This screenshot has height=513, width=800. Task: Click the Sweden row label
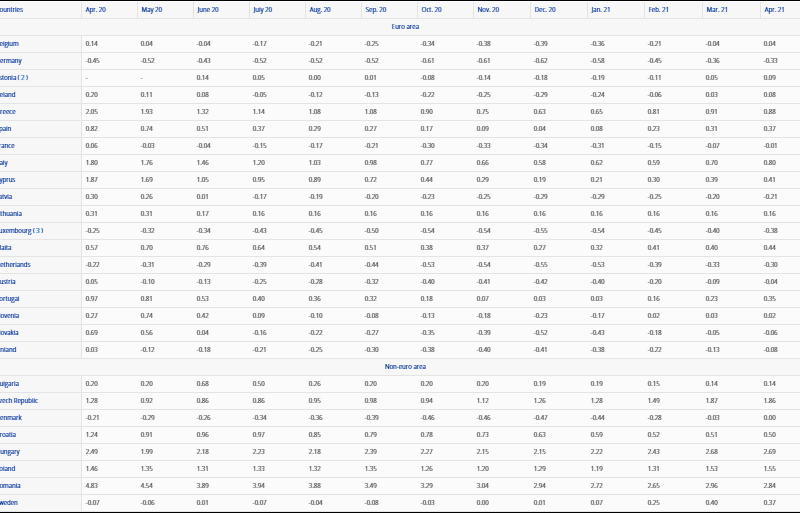tap(10, 502)
